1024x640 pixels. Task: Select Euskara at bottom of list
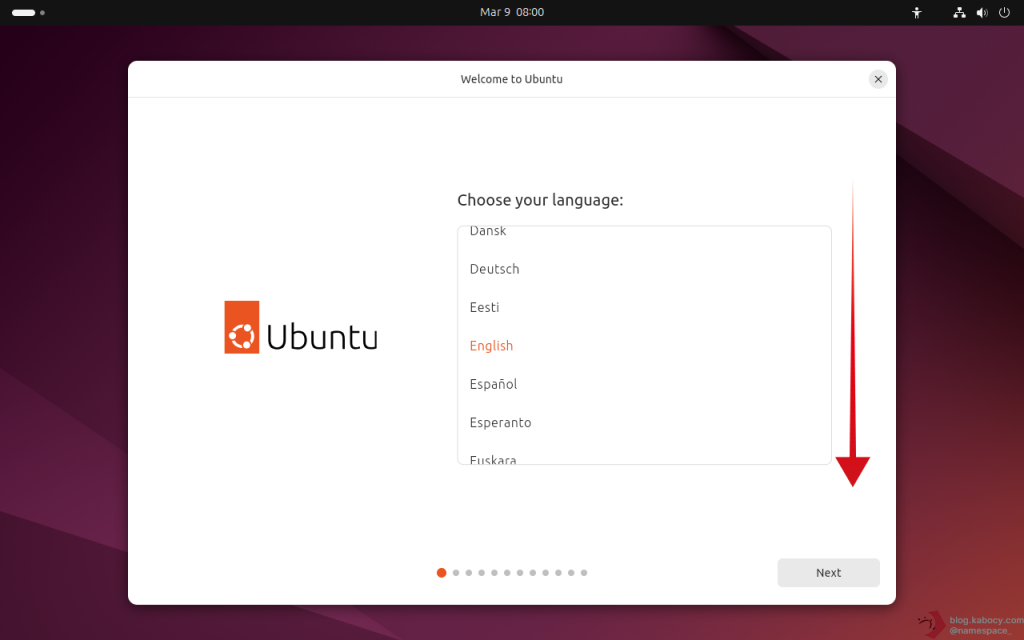pos(493,459)
